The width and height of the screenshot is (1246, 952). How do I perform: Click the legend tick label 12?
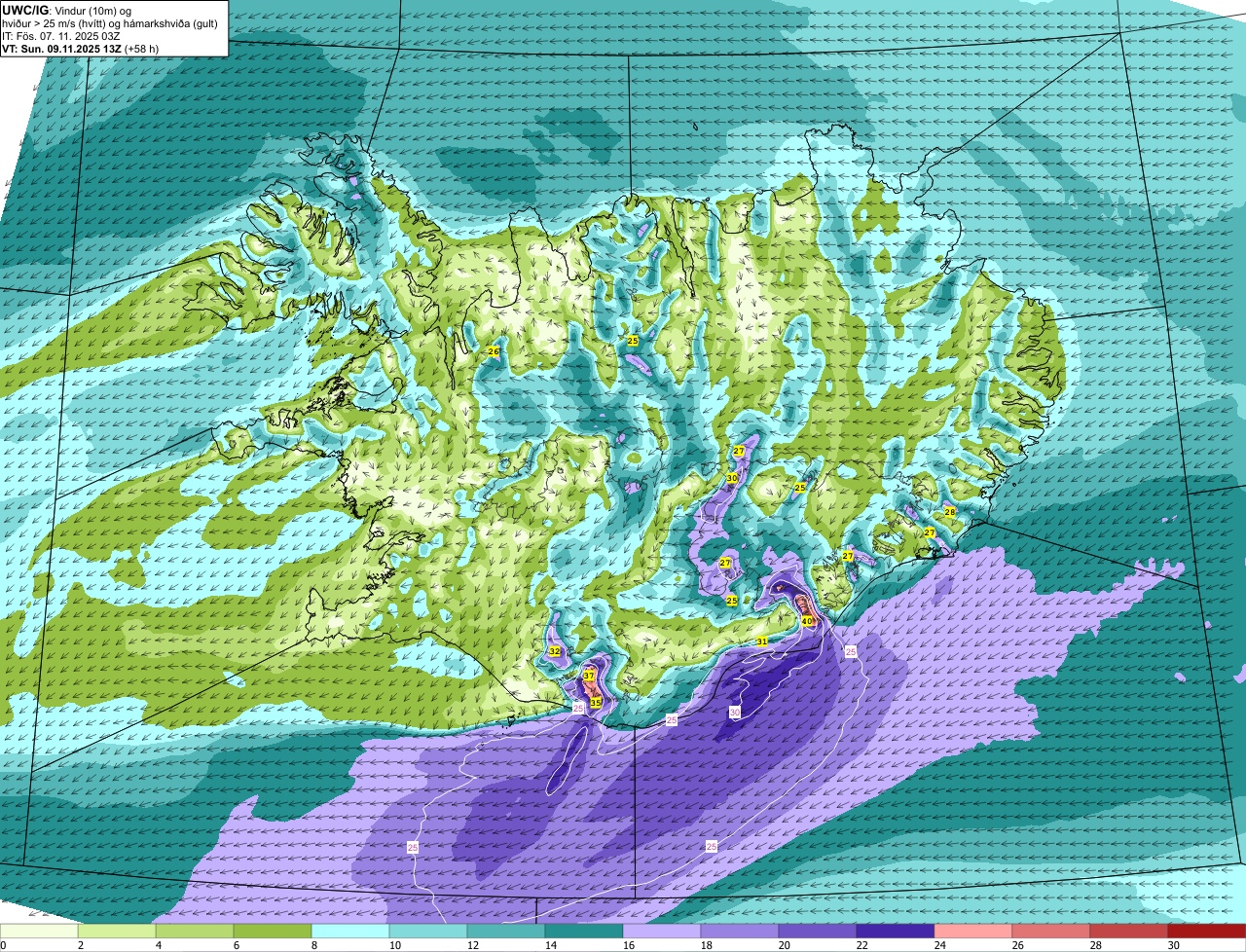tap(472, 945)
